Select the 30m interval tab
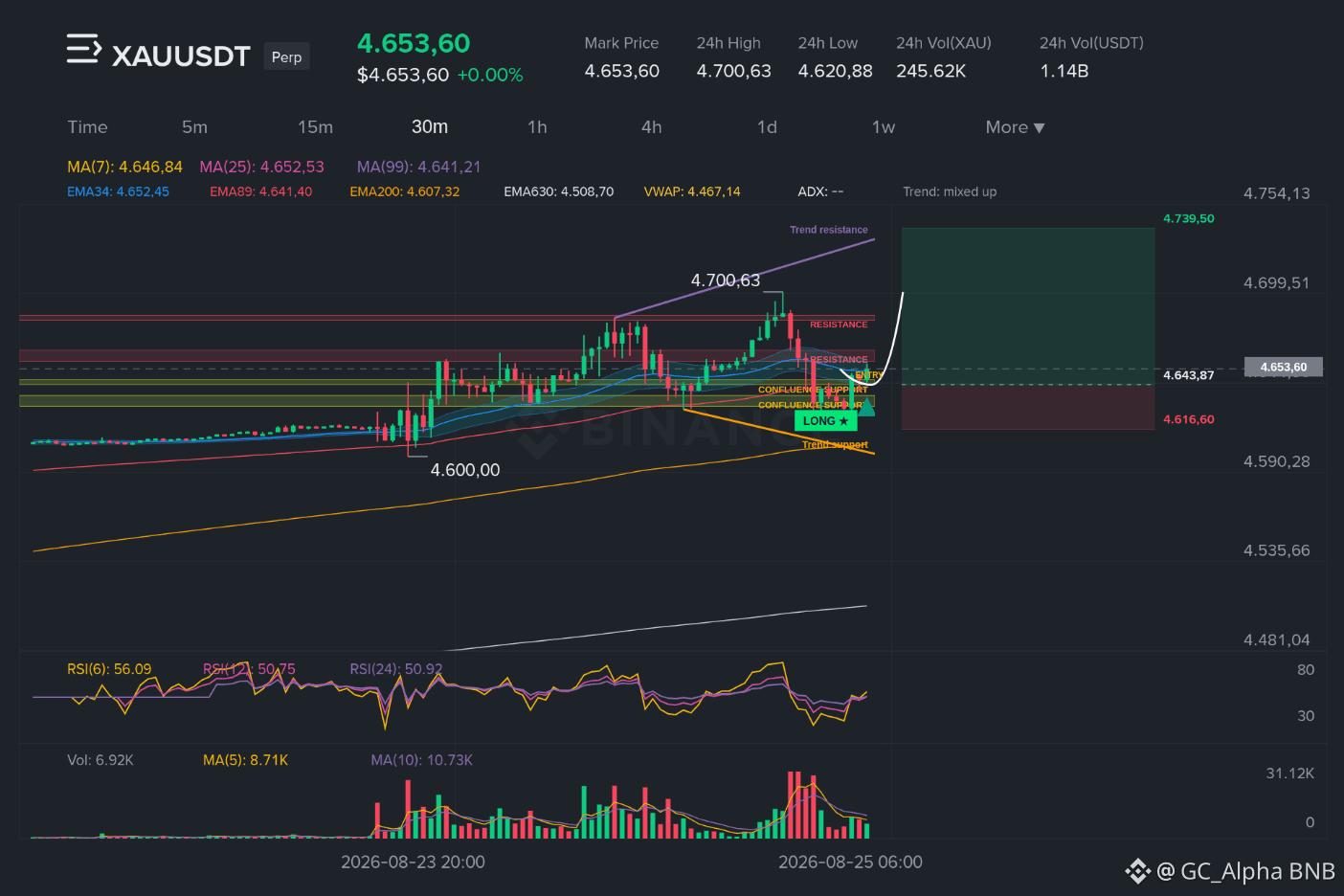The height and width of the screenshot is (896, 1344). pos(430,127)
